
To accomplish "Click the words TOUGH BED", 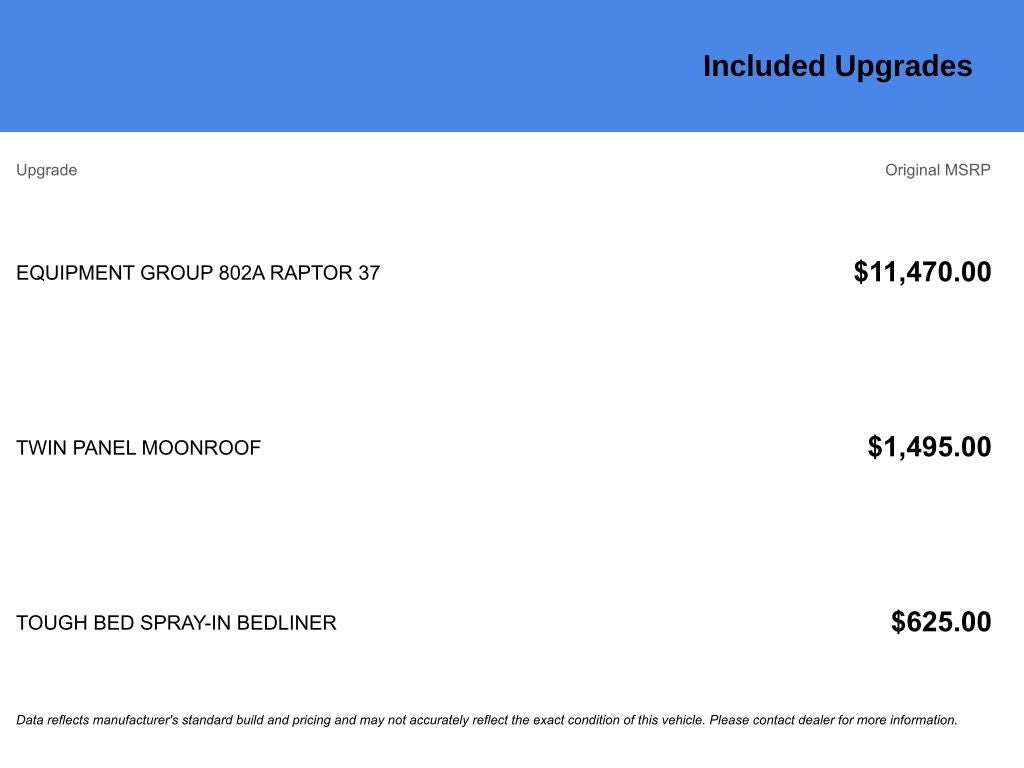I will pyautogui.click(x=75, y=623).
